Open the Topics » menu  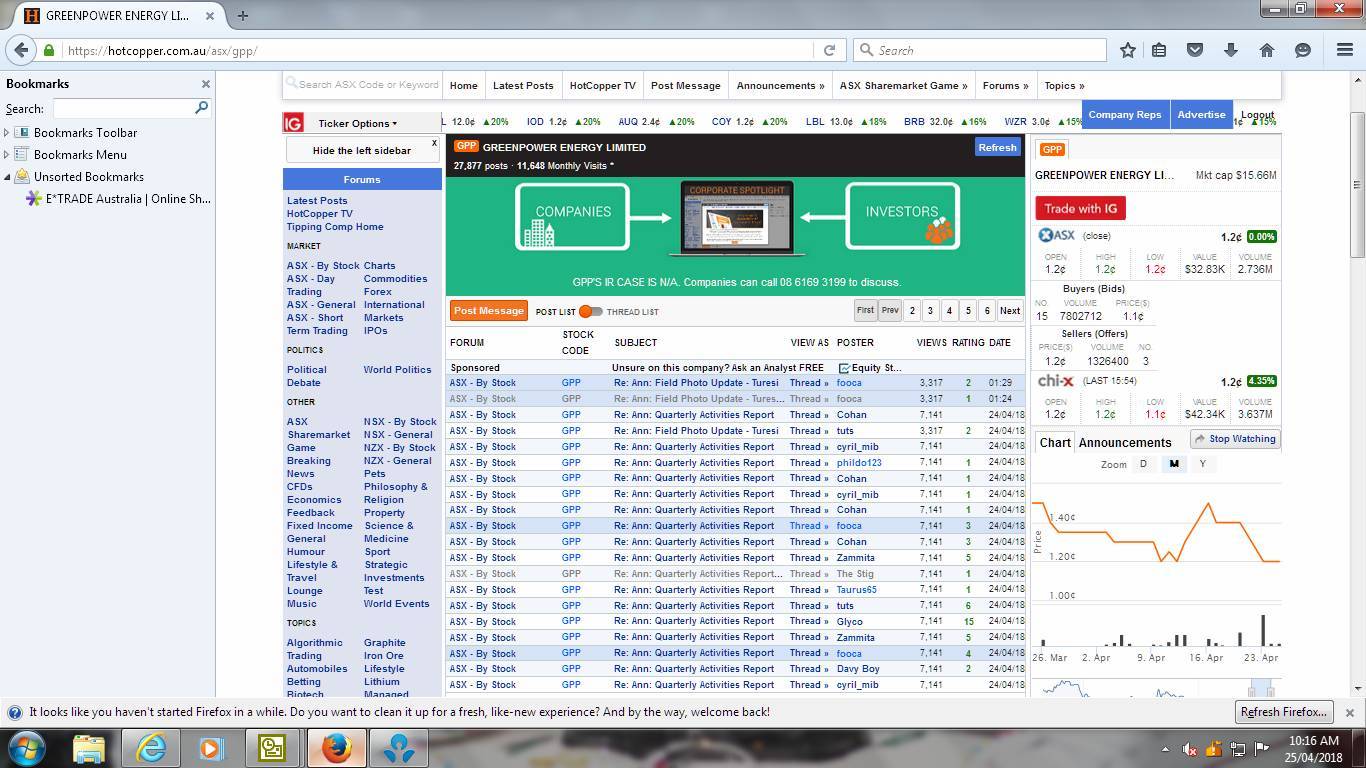click(x=1064, y=85)
